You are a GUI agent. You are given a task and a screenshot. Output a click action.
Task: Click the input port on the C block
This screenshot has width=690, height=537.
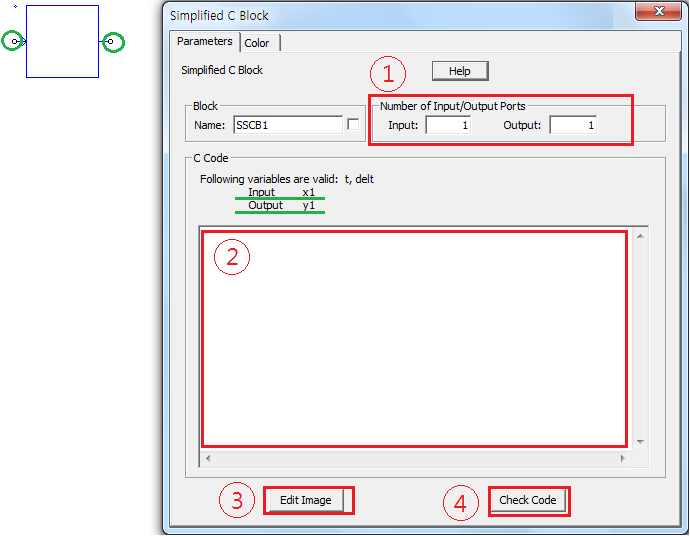[15, 42]
